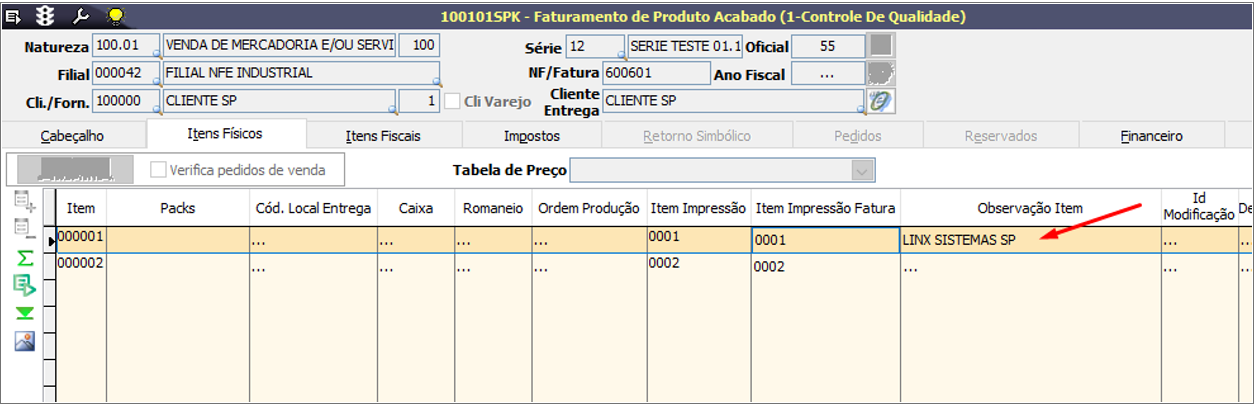Click the green download arrow icon

click(x=25, y=313)
